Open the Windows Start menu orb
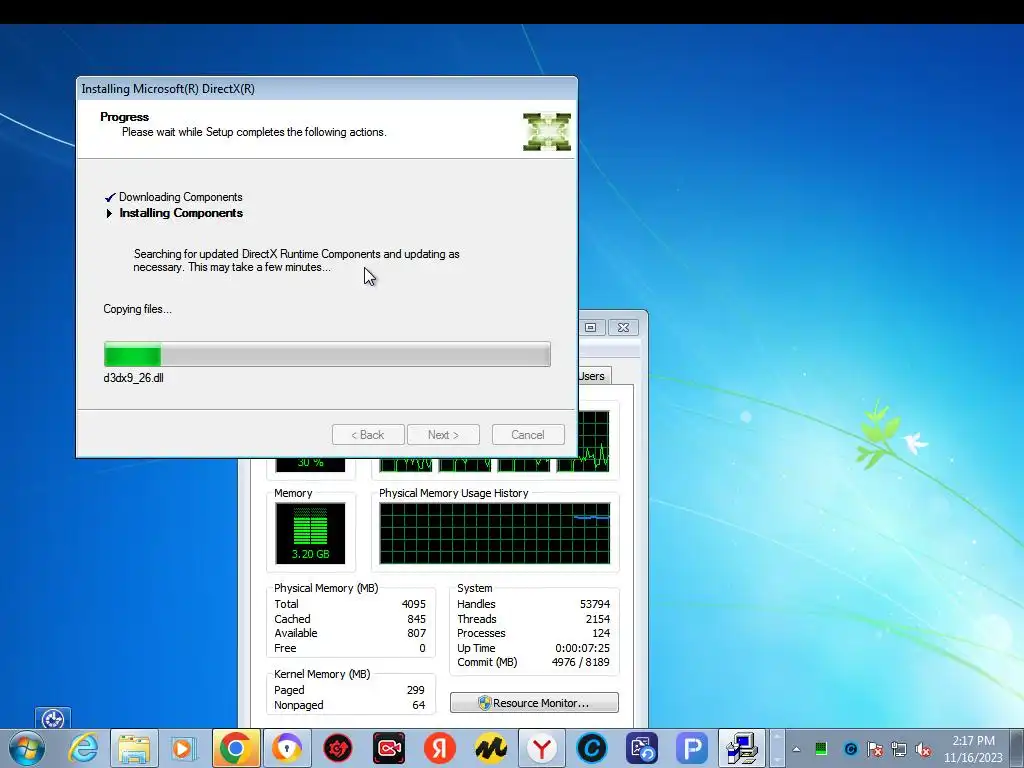The width and height of the screenshot is (1024, 768). pyautogui.click(x=27, y=748)
